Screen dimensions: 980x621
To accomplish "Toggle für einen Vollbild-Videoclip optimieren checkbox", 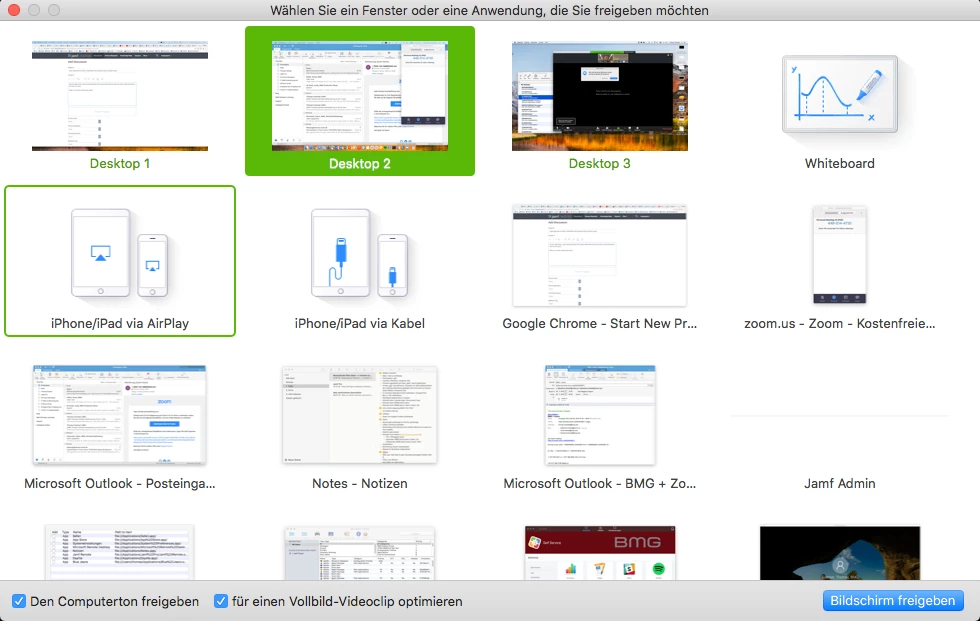I will click(221, 601).
